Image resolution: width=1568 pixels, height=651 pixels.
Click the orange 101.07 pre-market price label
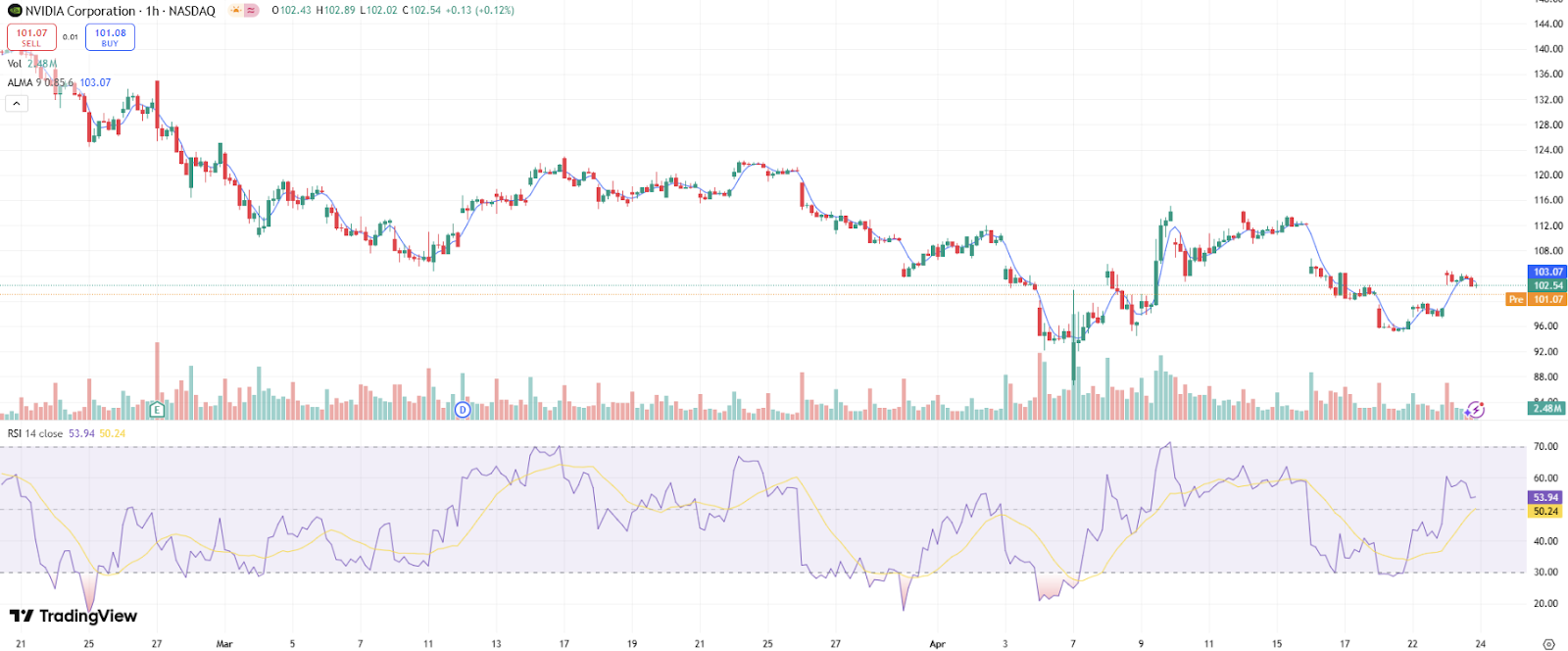(x=1548, y=299)
